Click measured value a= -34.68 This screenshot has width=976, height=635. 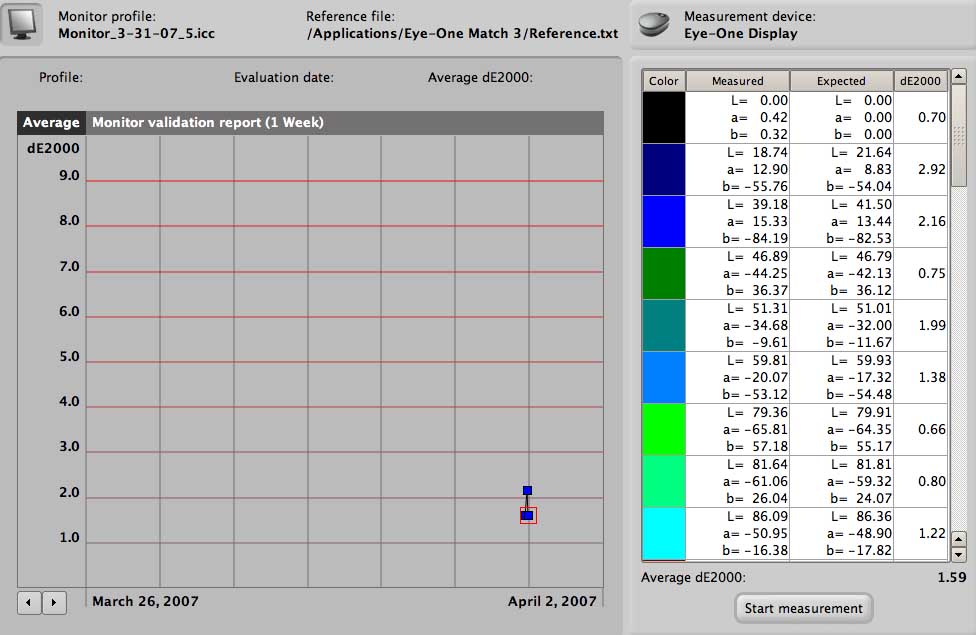point(755,326)
